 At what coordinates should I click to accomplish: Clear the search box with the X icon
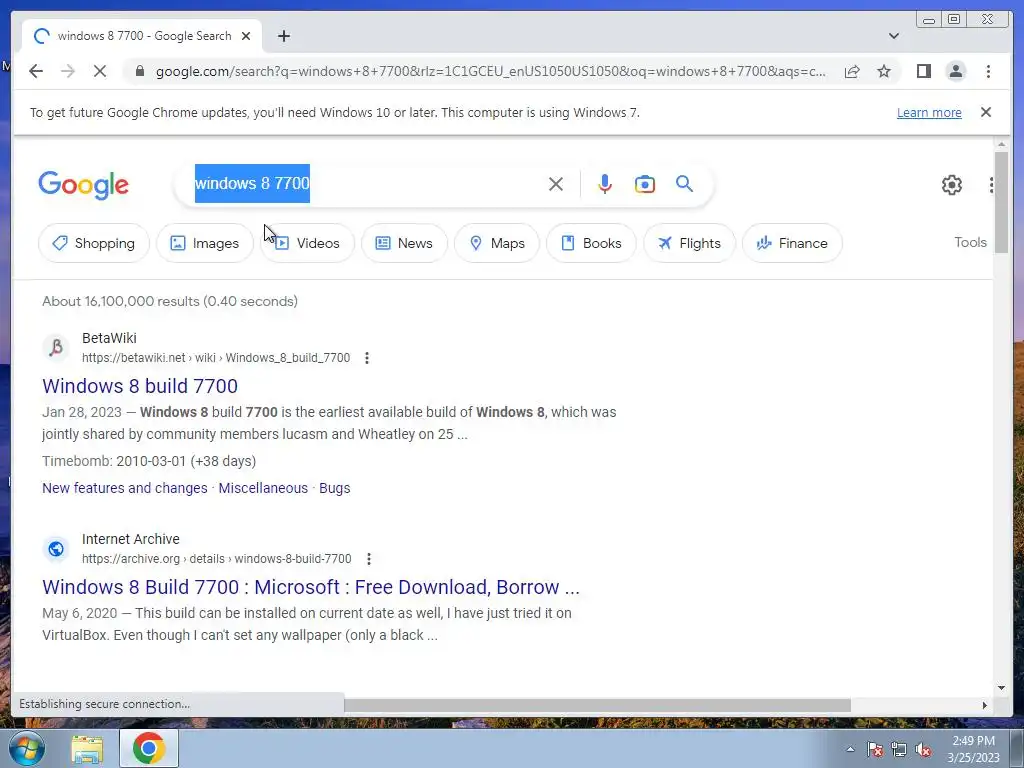pos(556,184)
